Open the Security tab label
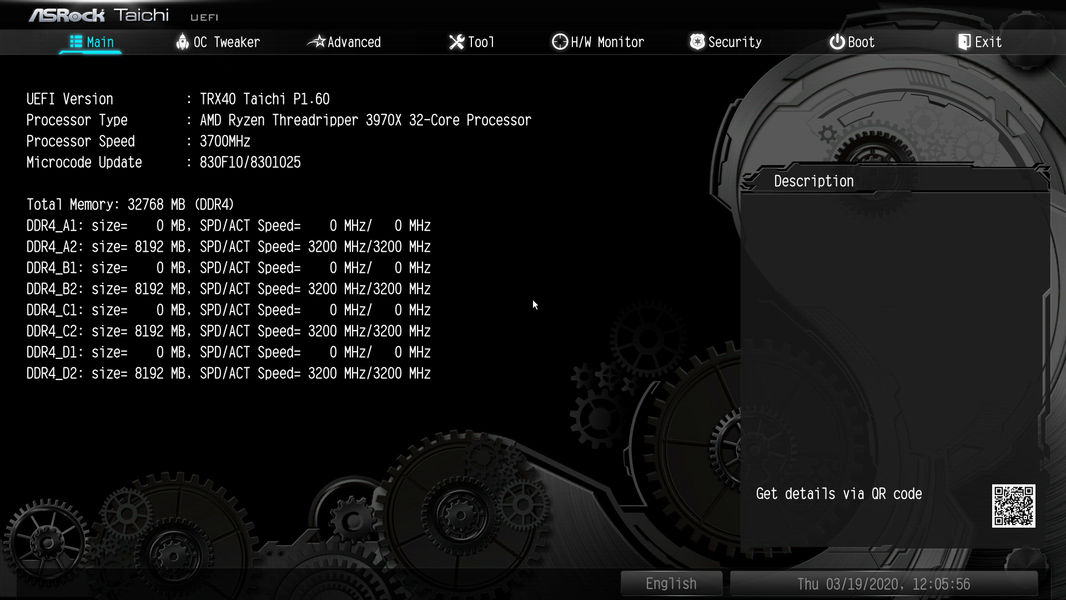The image size is (1066, 600). [735, 42]
